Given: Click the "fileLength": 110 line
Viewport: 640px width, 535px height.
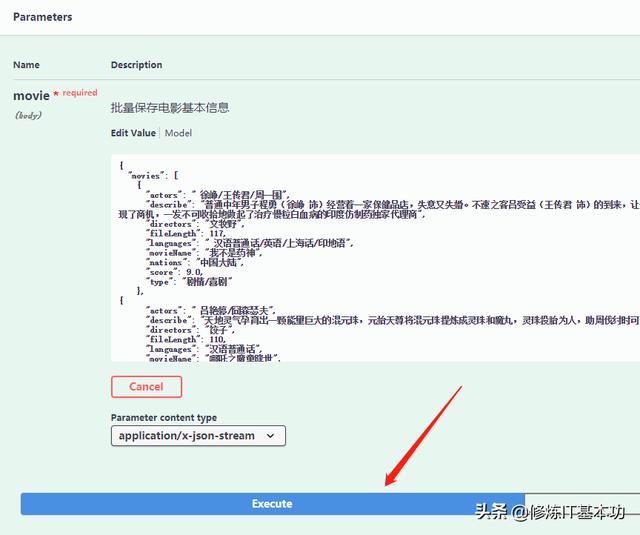Looking at the screenshot, I should pos(186,340).
